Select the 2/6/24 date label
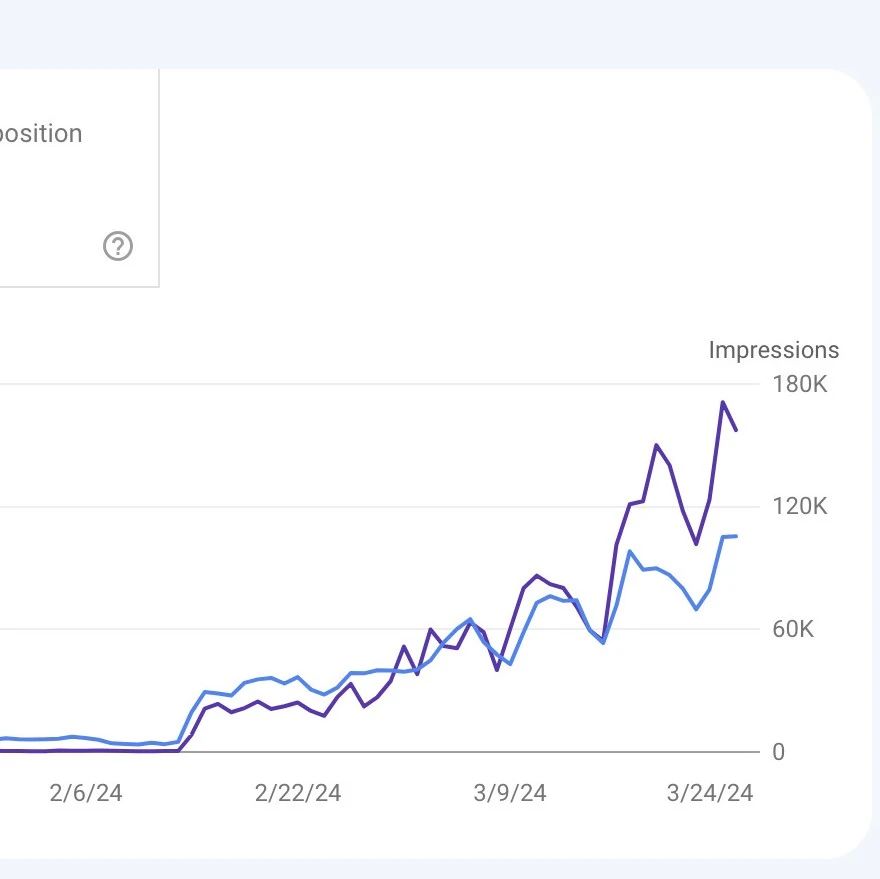 coord(85,793)
